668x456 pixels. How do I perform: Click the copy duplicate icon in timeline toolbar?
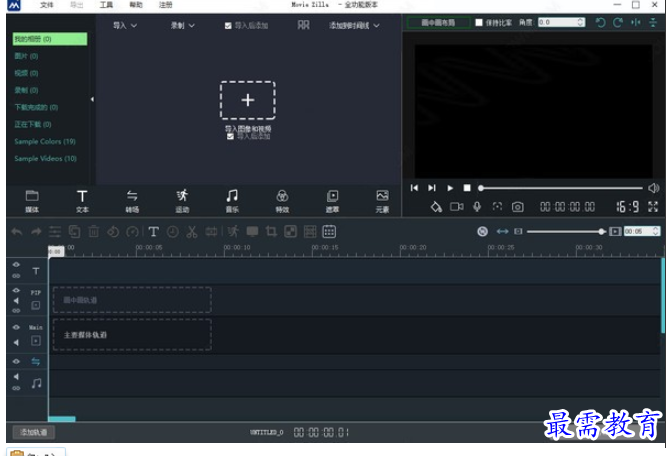click(x=75, y=231)
